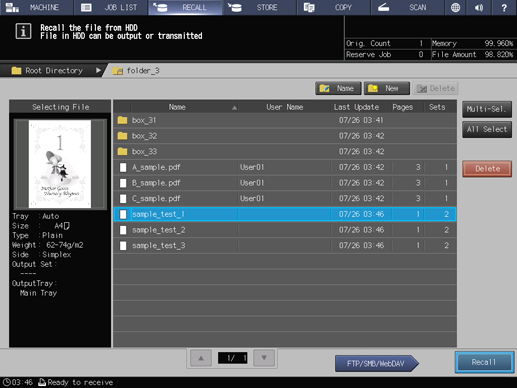Go to next page with the down arrow
The height and width of the screenshot is (388, 517).
(264, 358)
